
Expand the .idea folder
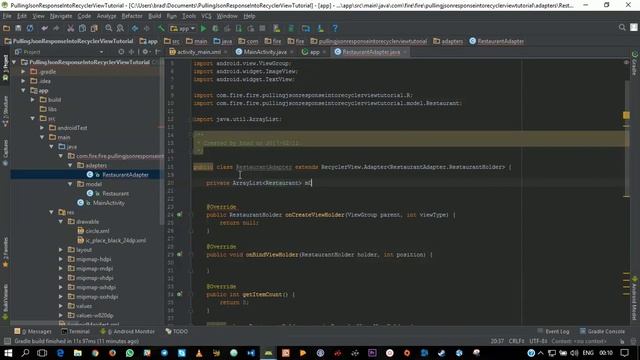click(x=24, y=81)
